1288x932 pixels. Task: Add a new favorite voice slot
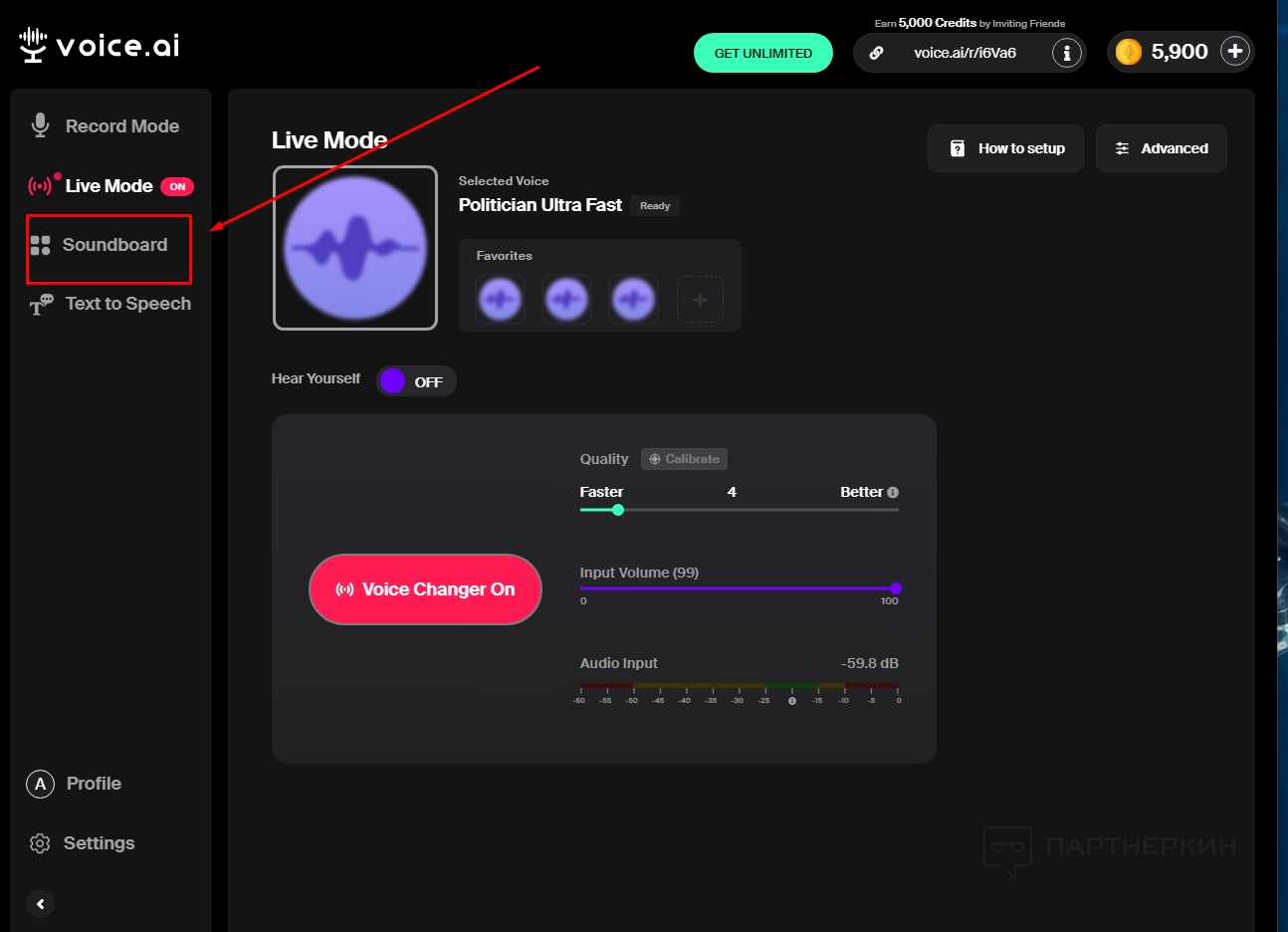(700, 299)
